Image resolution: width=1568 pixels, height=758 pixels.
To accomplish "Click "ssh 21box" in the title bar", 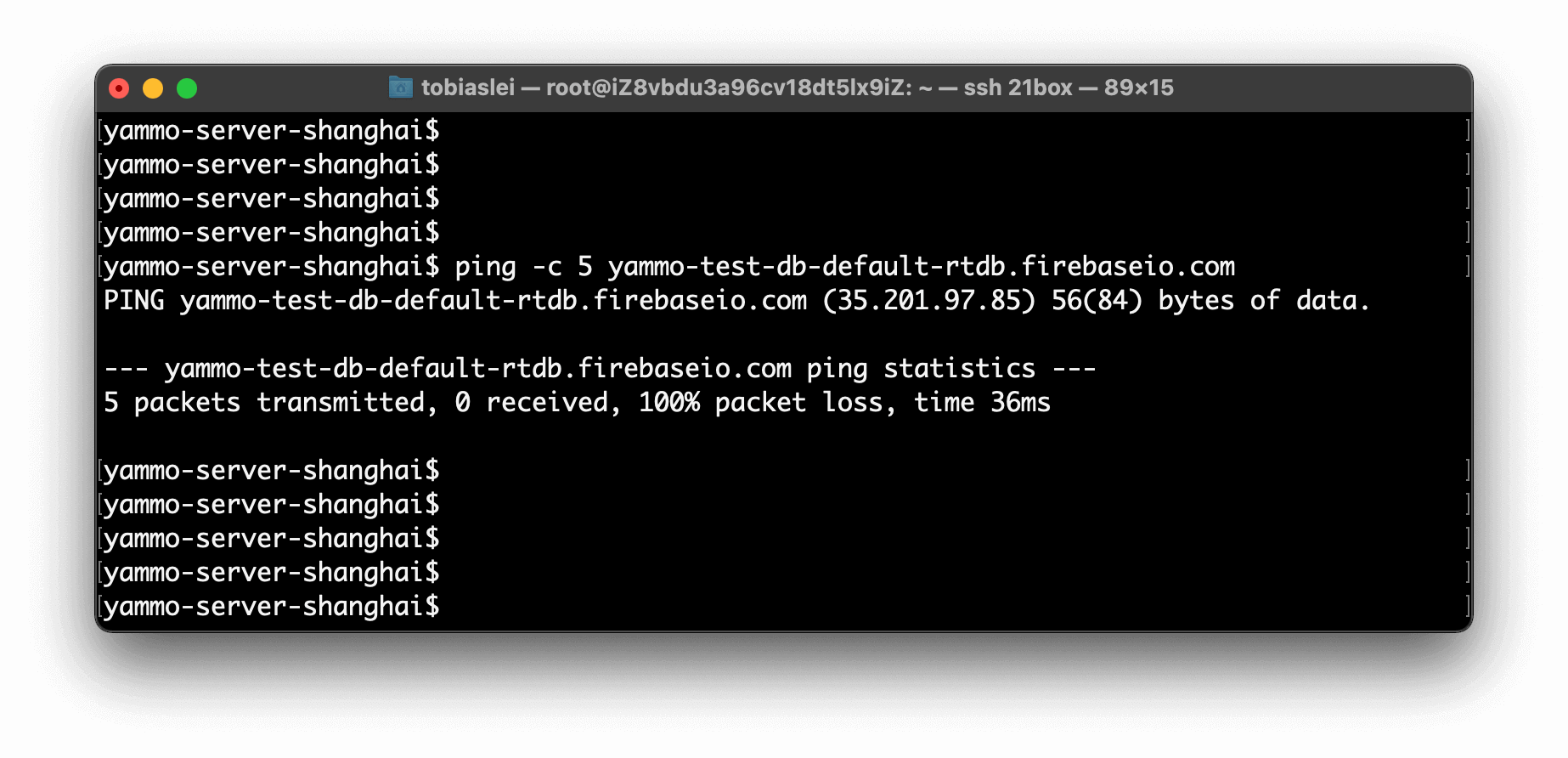I will 1018,88.
